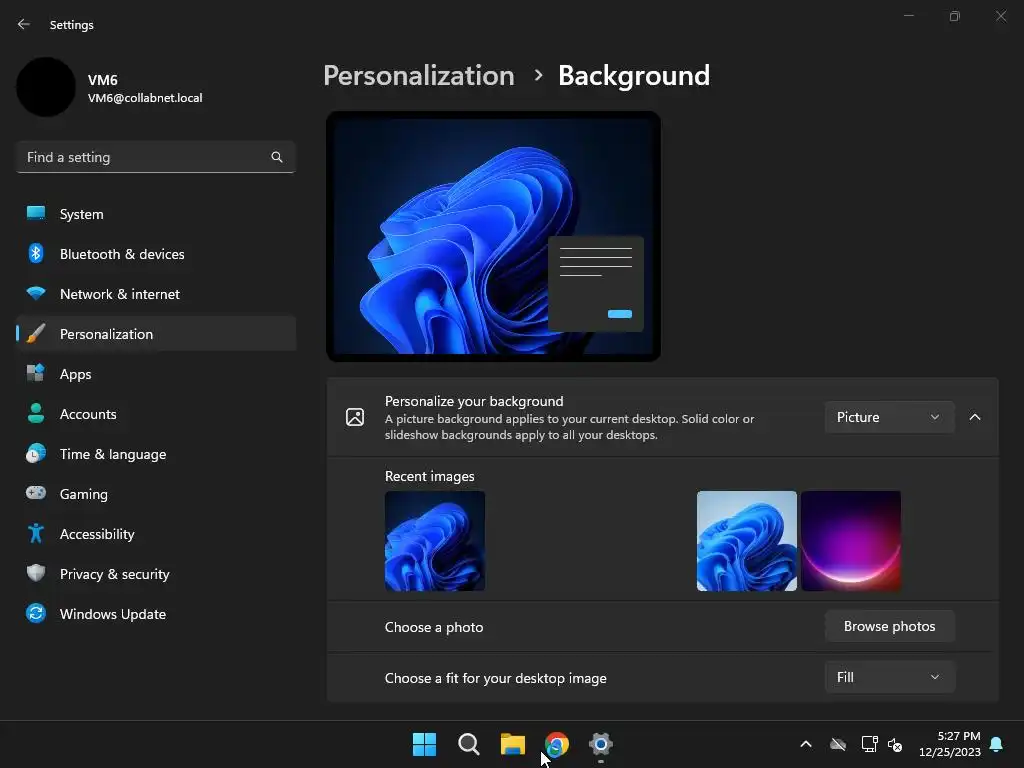Click the Time & language clock icon

(x=36, y=453)
